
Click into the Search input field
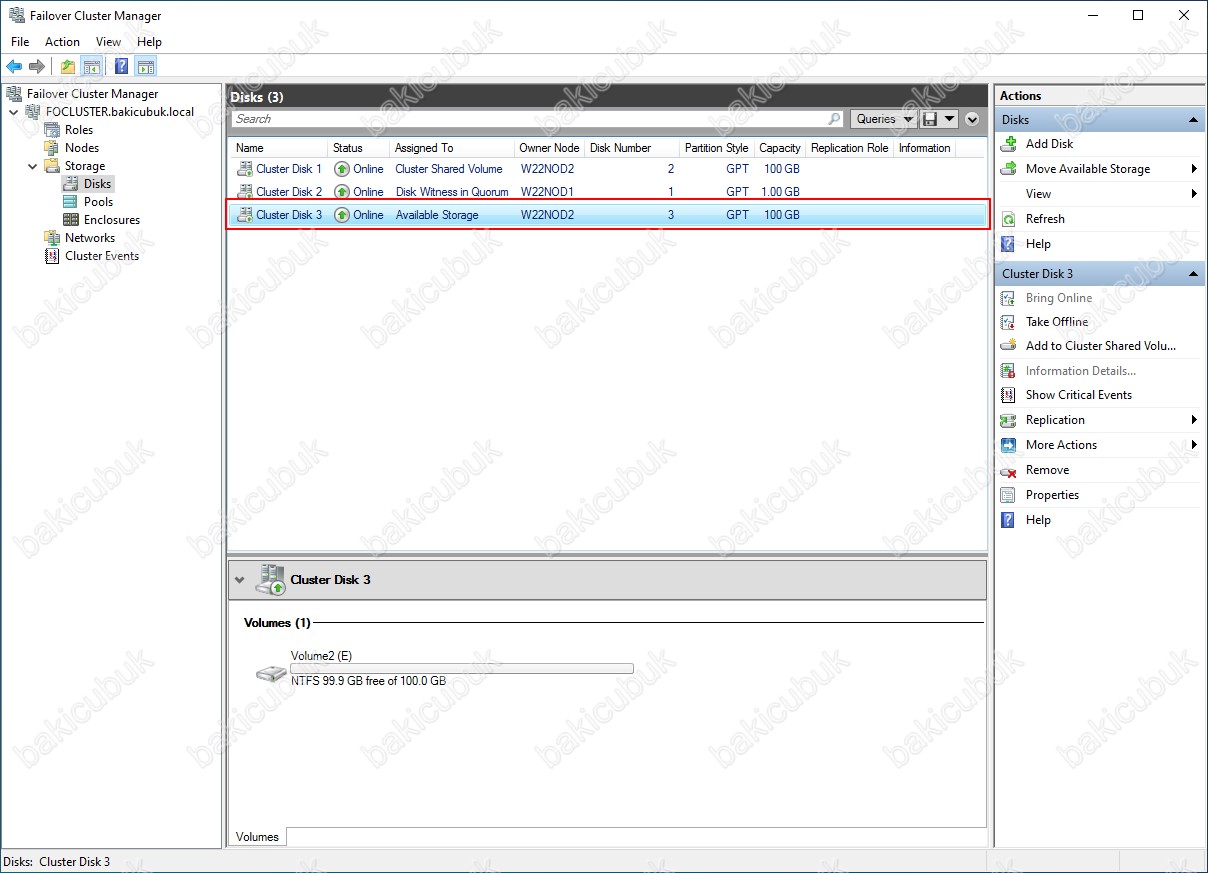click(x=530, y=119)
